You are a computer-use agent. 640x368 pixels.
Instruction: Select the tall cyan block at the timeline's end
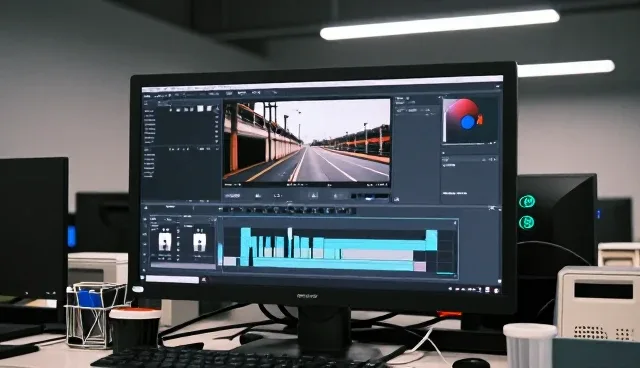431,240
